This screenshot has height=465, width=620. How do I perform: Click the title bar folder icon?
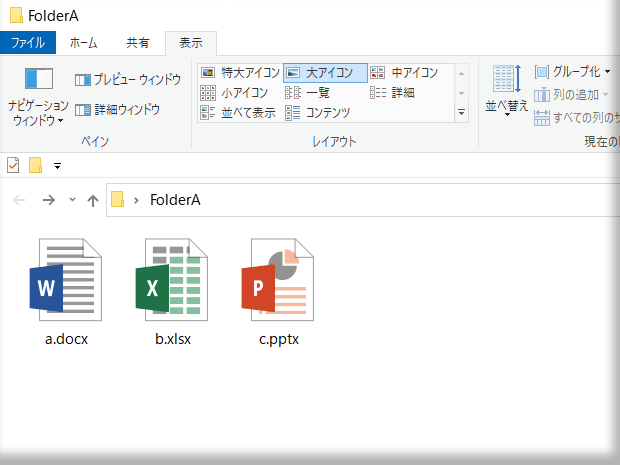(16, 15)
